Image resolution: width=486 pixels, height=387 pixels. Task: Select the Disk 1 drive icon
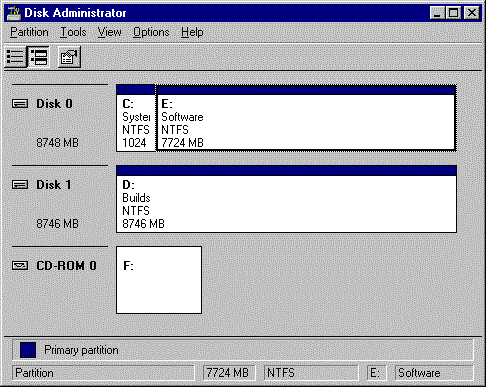point(20,184)
